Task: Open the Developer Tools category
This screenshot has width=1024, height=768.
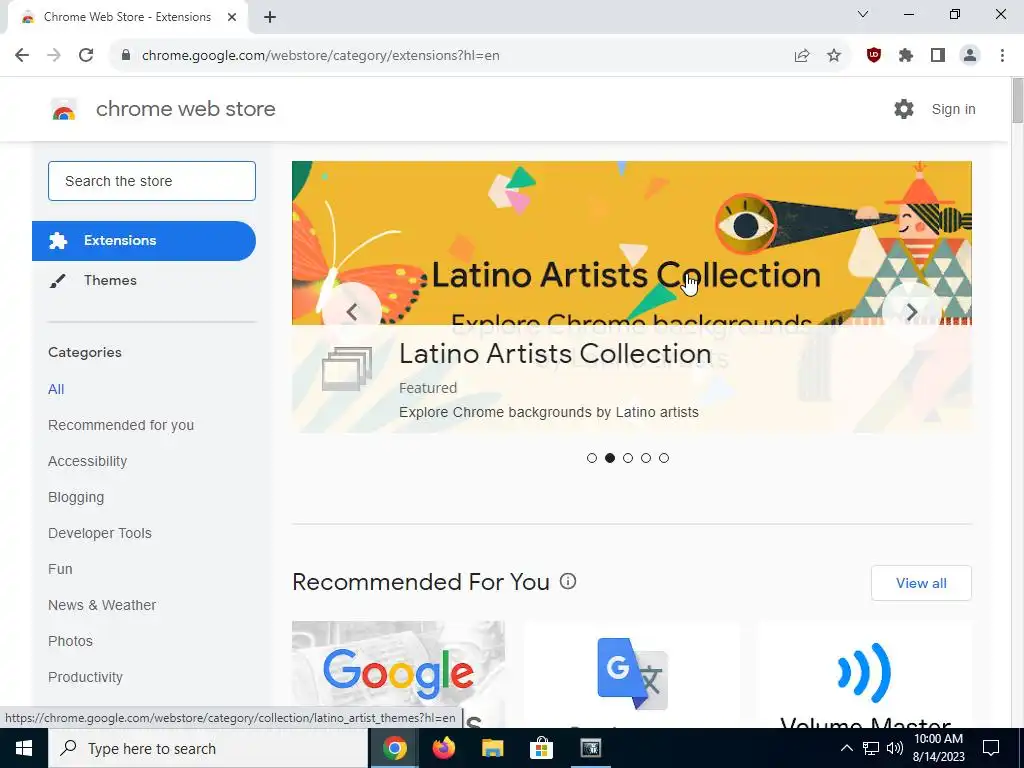Action: [100, 533]
